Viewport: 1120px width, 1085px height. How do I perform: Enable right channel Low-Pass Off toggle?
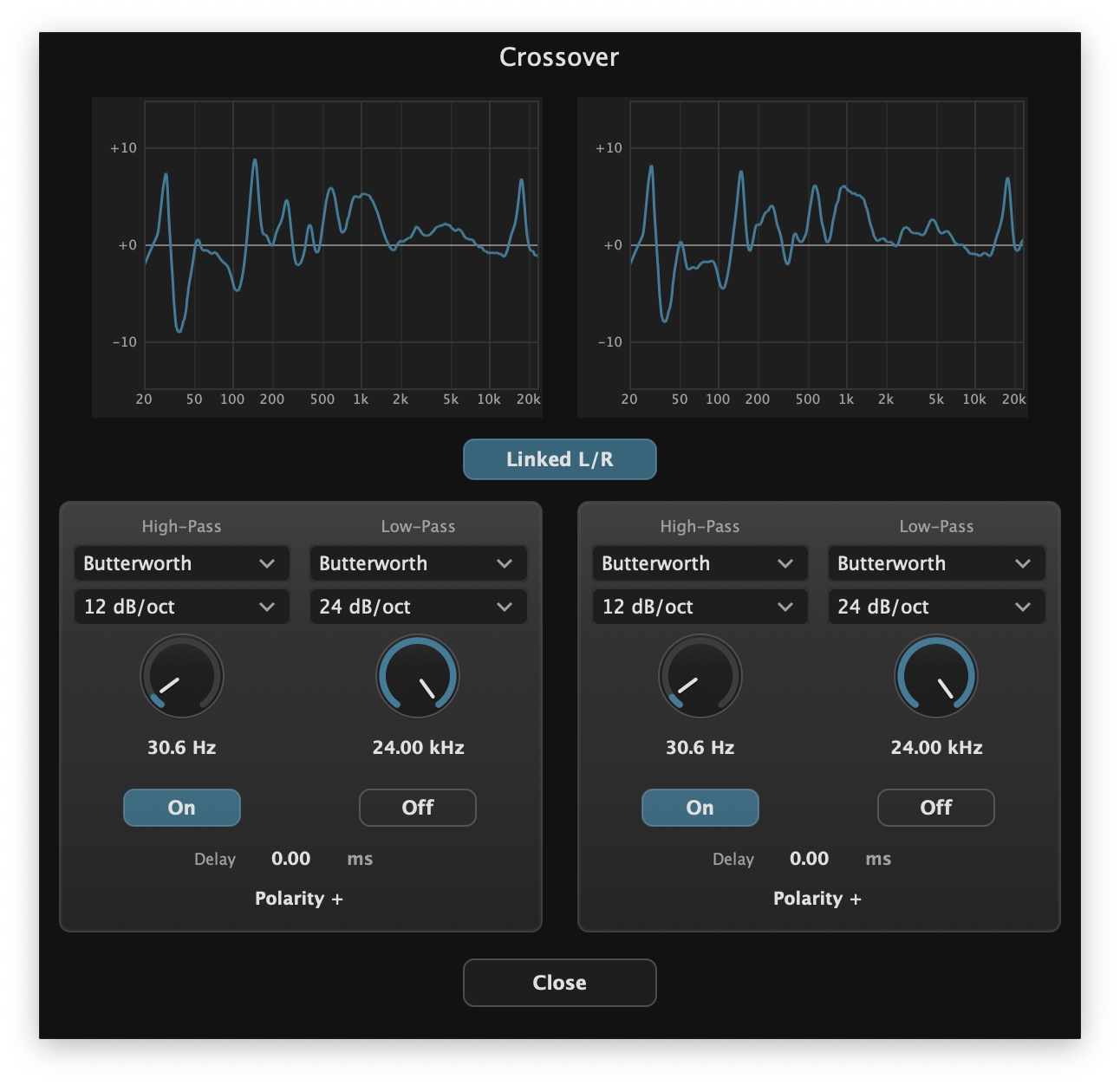click(936, 808)
